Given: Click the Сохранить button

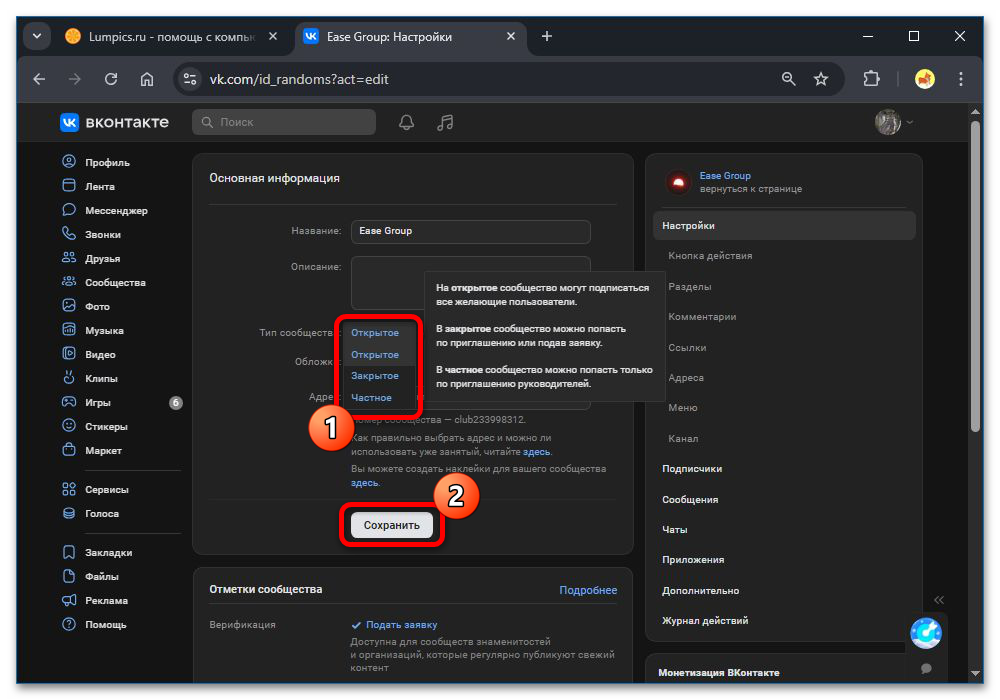Looking at the screenshot, I should pos(392,525).
